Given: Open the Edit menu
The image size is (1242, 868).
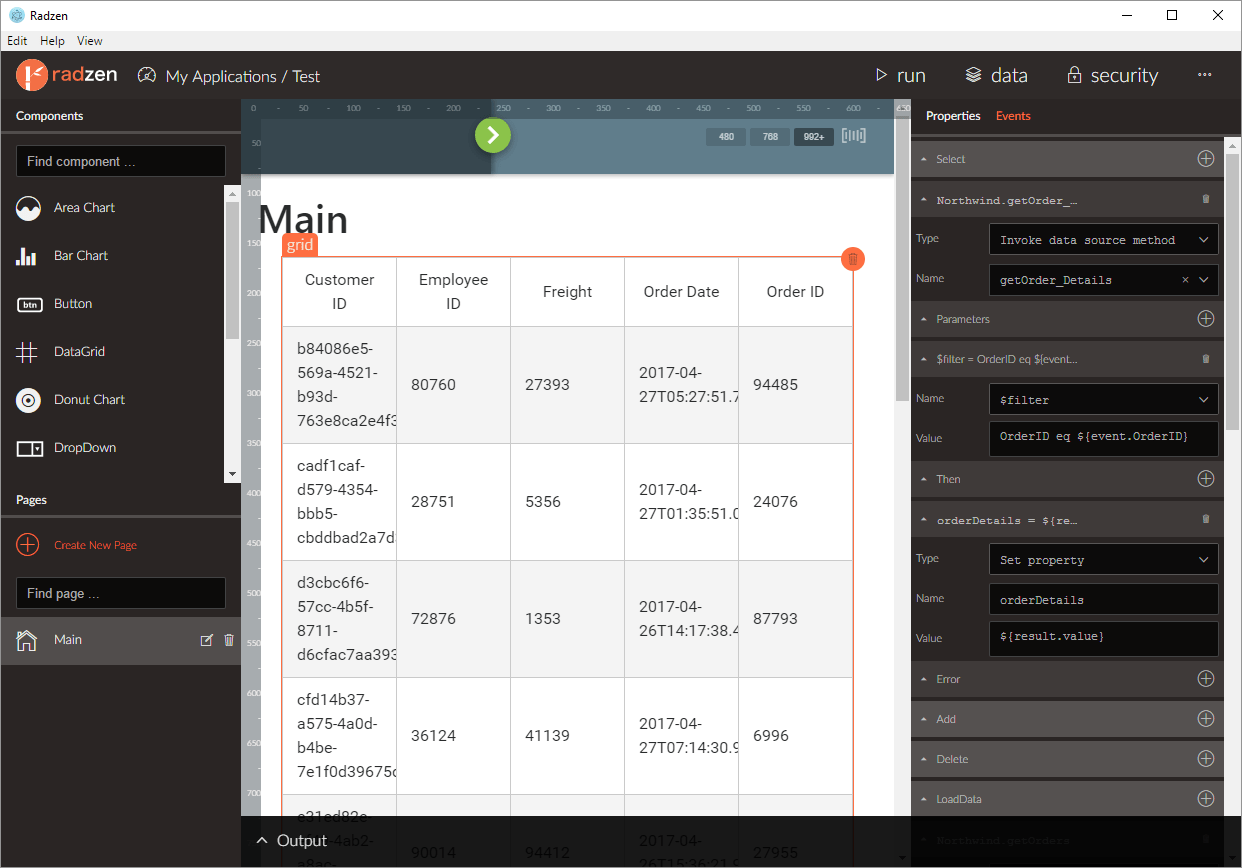Looking at the screenshot, I should pos(17,41).
